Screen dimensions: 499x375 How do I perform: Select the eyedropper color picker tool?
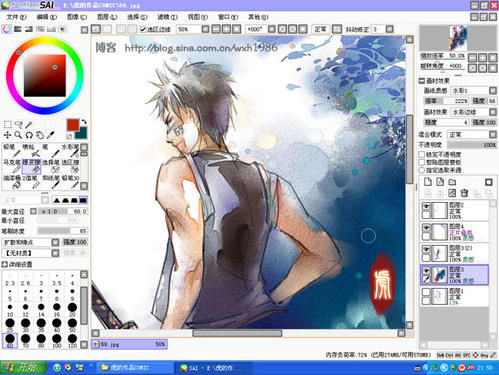click(x=50, y=135)
